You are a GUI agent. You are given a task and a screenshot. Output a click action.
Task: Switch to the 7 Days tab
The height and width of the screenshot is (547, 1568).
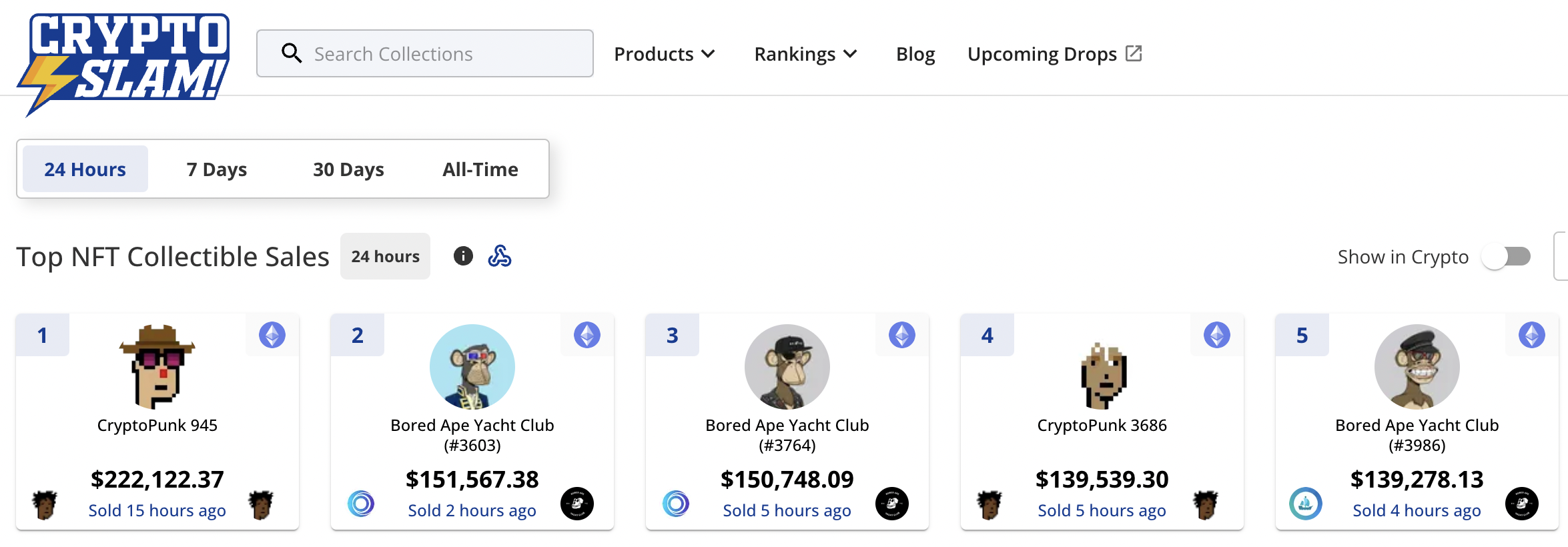tap(217, 169)
